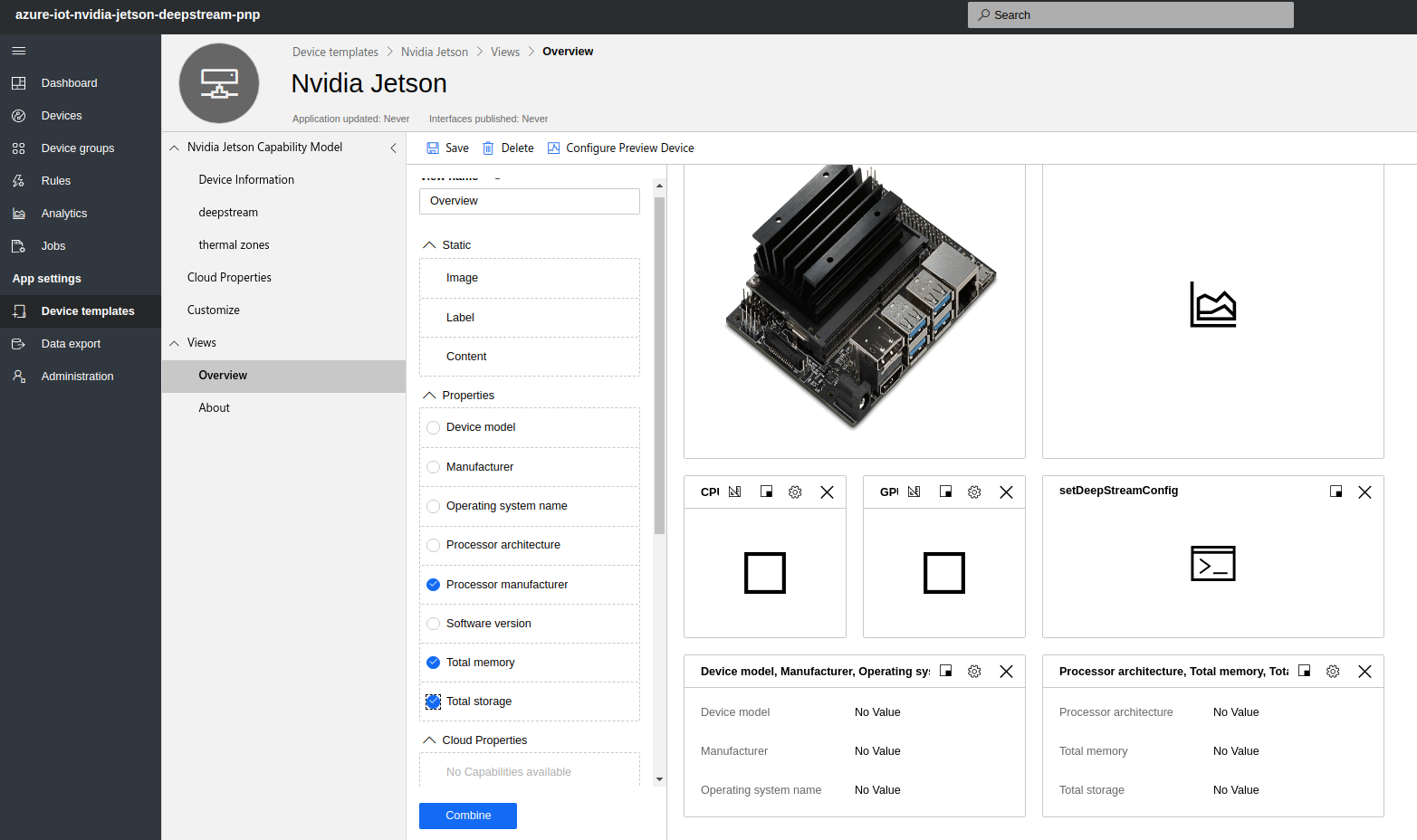This screenshot has width=1417, height=840.
Task: Add a Content static tile
Action: point(530,357)
